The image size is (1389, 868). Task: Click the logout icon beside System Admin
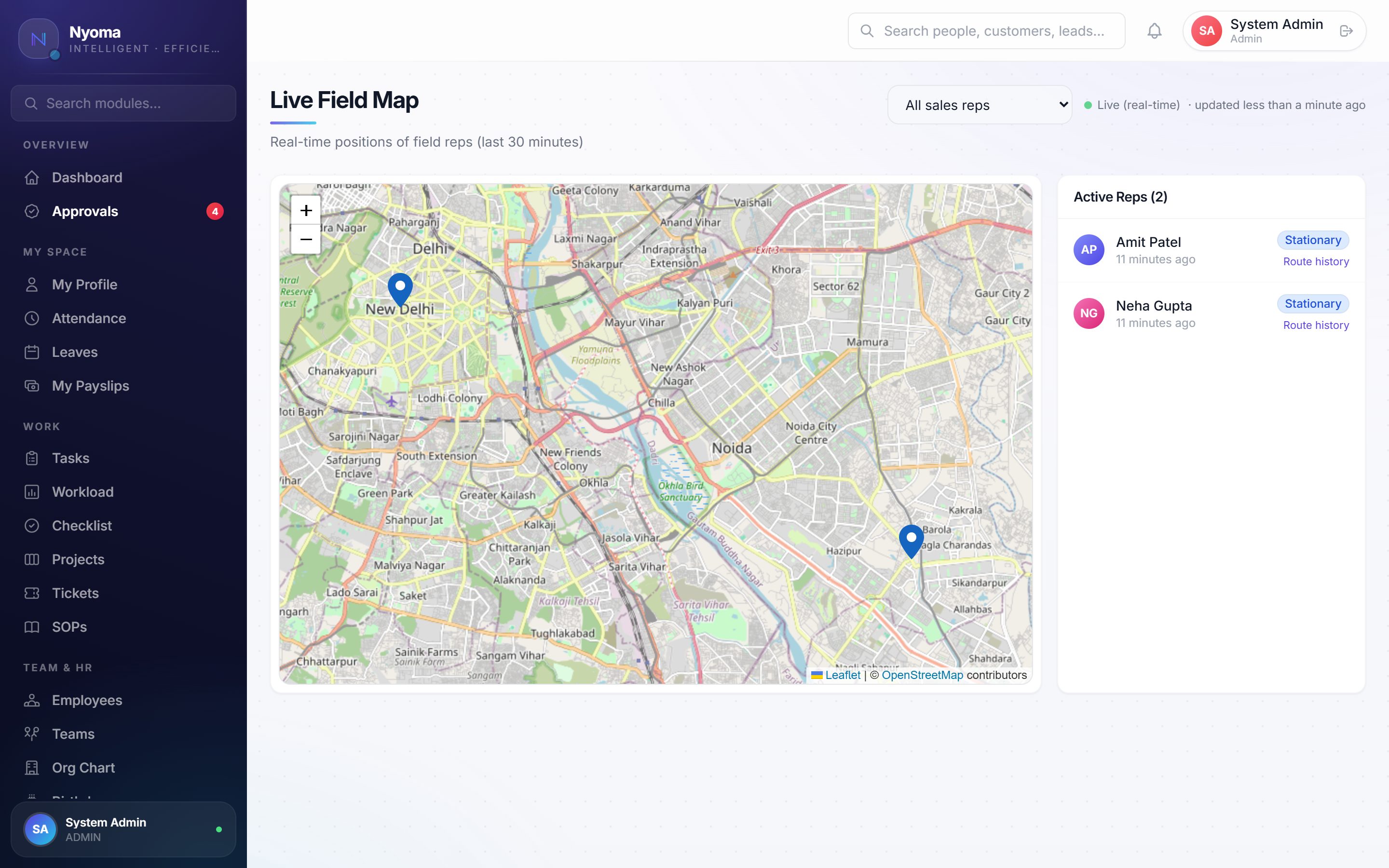[x=1346, y=31]
